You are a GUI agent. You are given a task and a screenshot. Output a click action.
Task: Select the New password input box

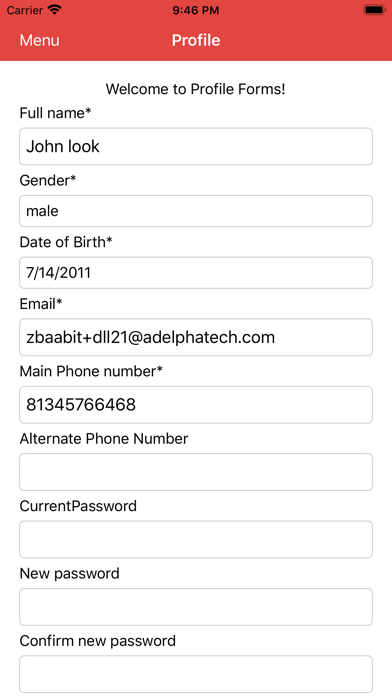point(196,607)
